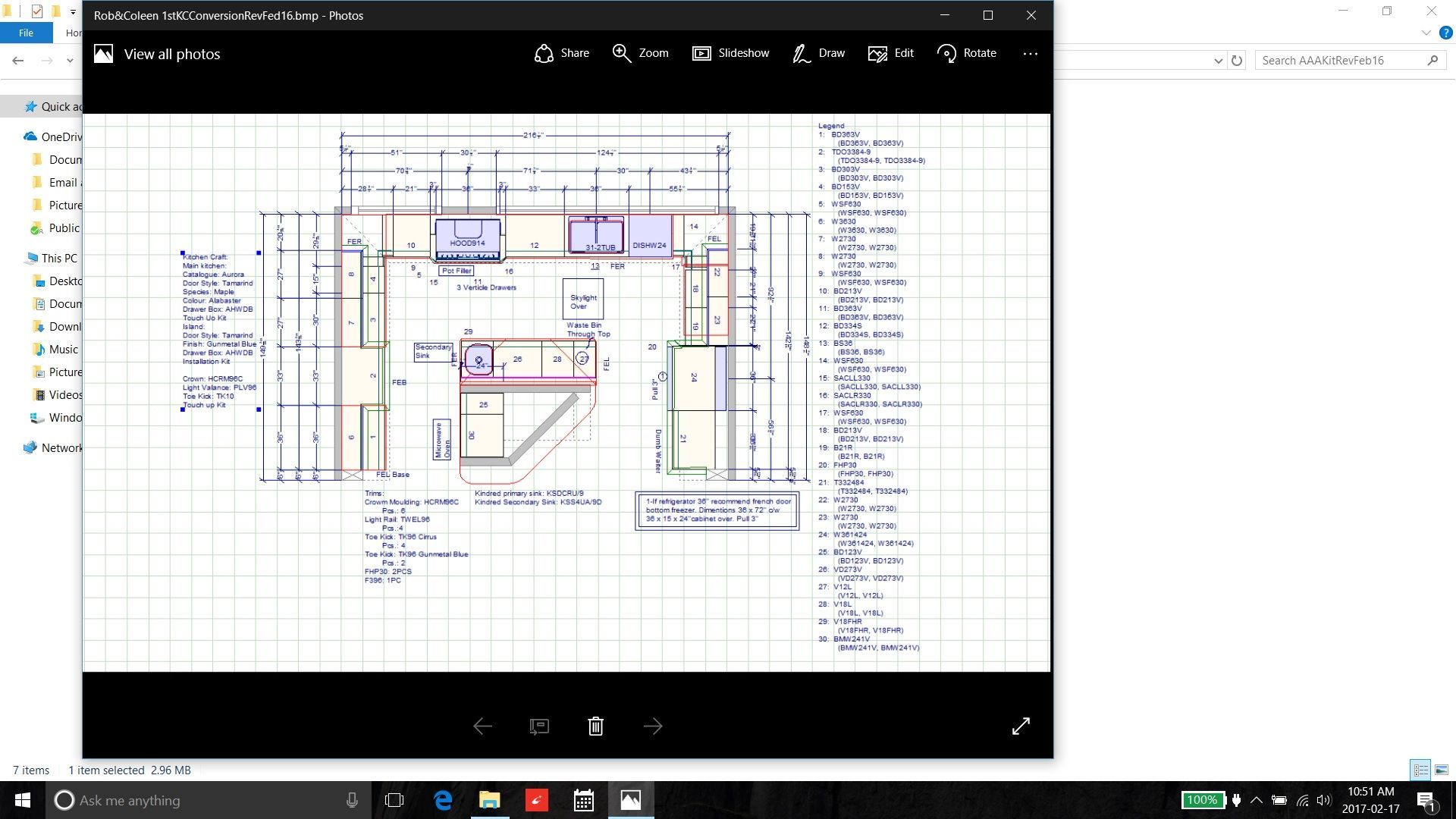Delete photo using trash icon
This screenshot has width=1456, height=819.
click(595, 726)
